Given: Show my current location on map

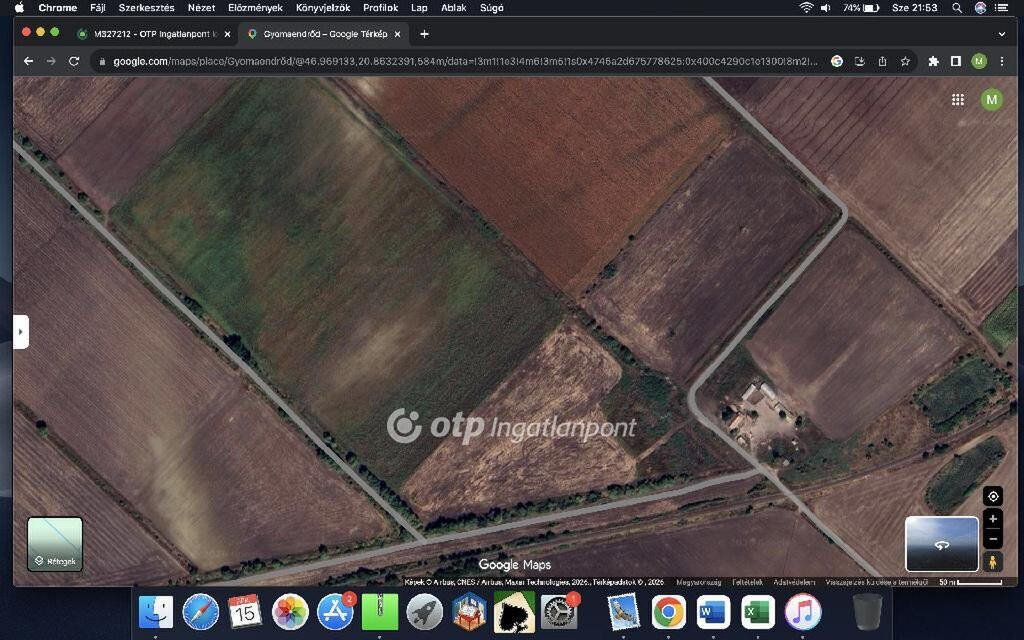Looking at the screenshot, I should tap(992, 496).
